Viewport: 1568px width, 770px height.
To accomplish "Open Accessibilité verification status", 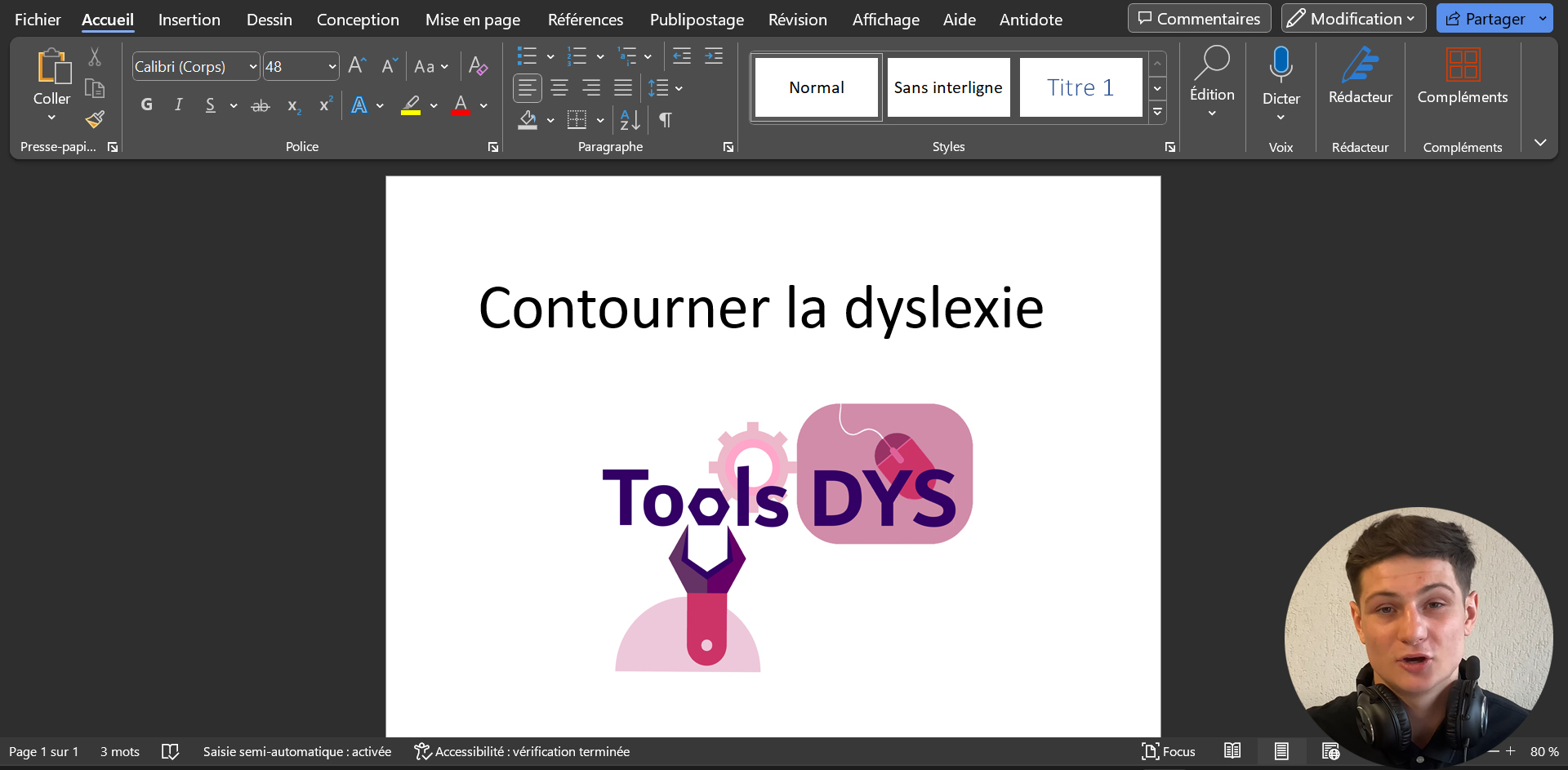I will pyautogui.click(x=522, y=751).
